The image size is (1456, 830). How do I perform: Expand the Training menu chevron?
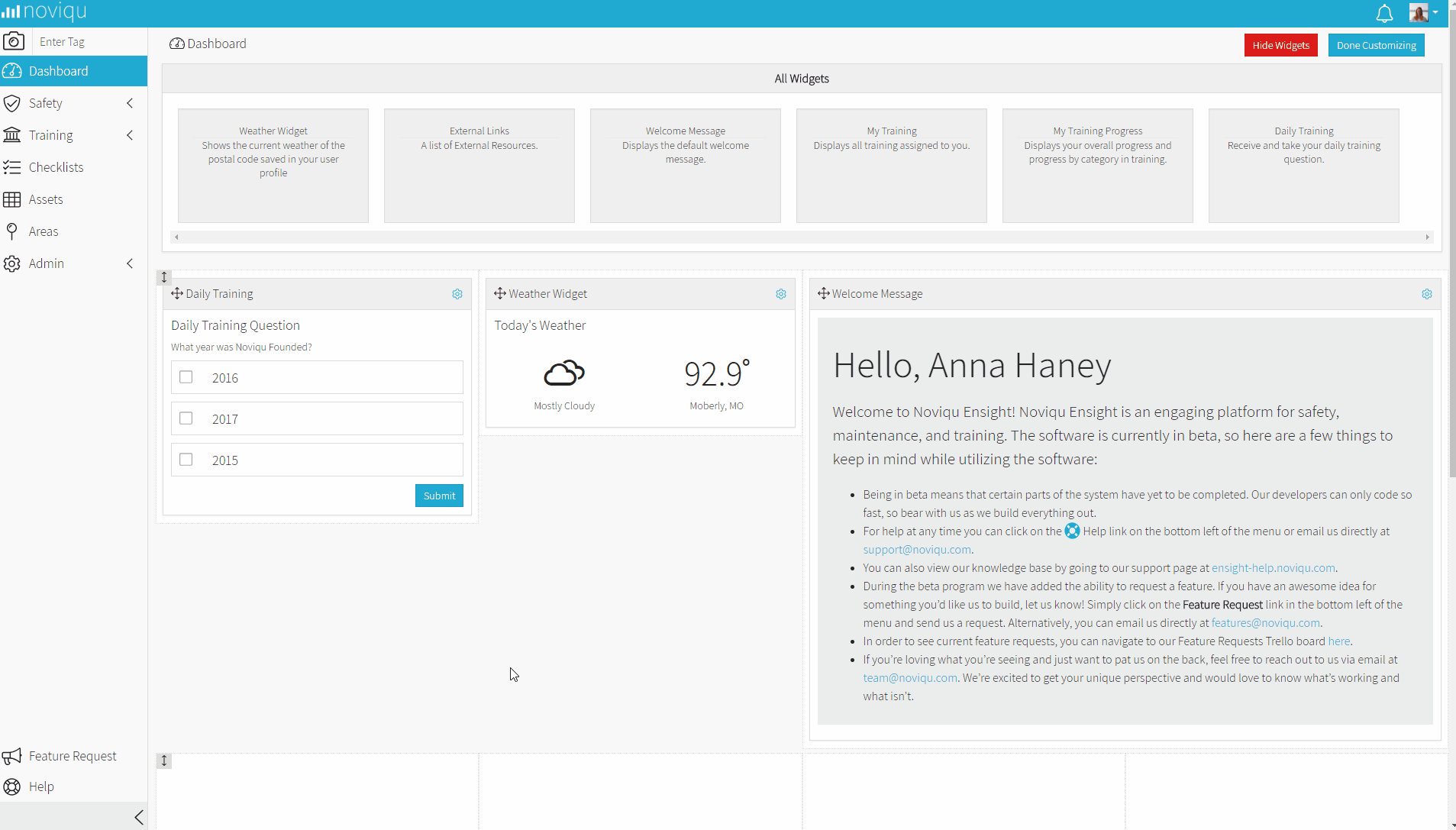(x=130, y=135)
